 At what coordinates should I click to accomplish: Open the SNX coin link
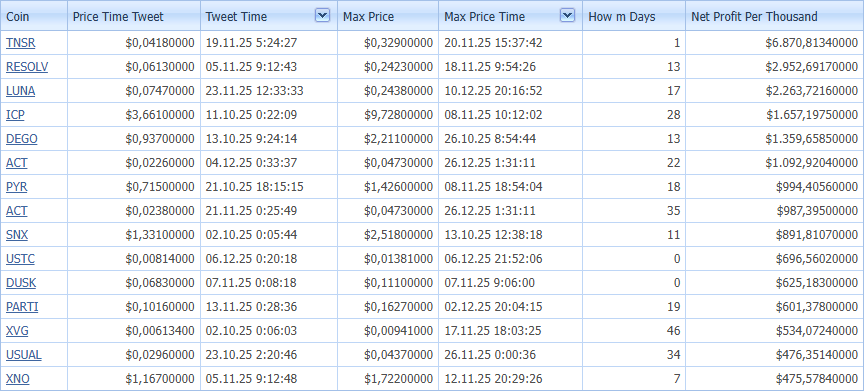tap(17, 235)
